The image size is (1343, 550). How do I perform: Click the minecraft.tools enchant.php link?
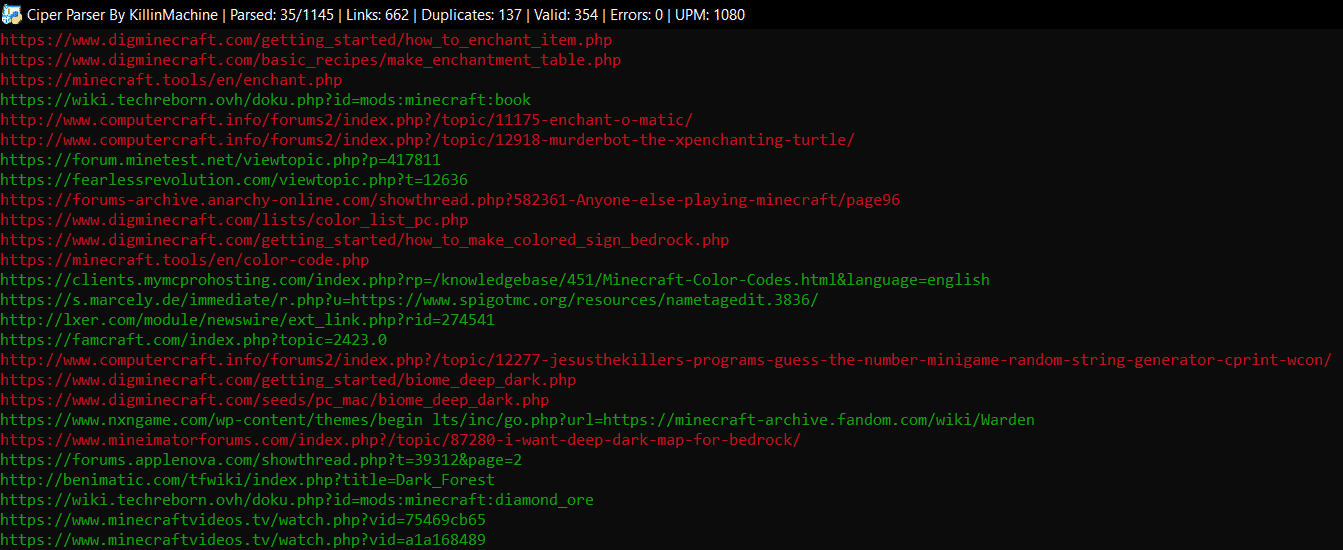[x=171, y=80]
